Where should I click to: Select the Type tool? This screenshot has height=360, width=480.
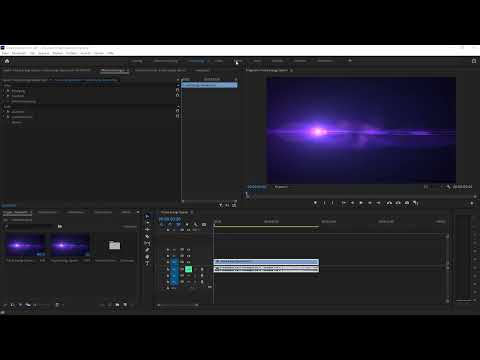[147, 264]
